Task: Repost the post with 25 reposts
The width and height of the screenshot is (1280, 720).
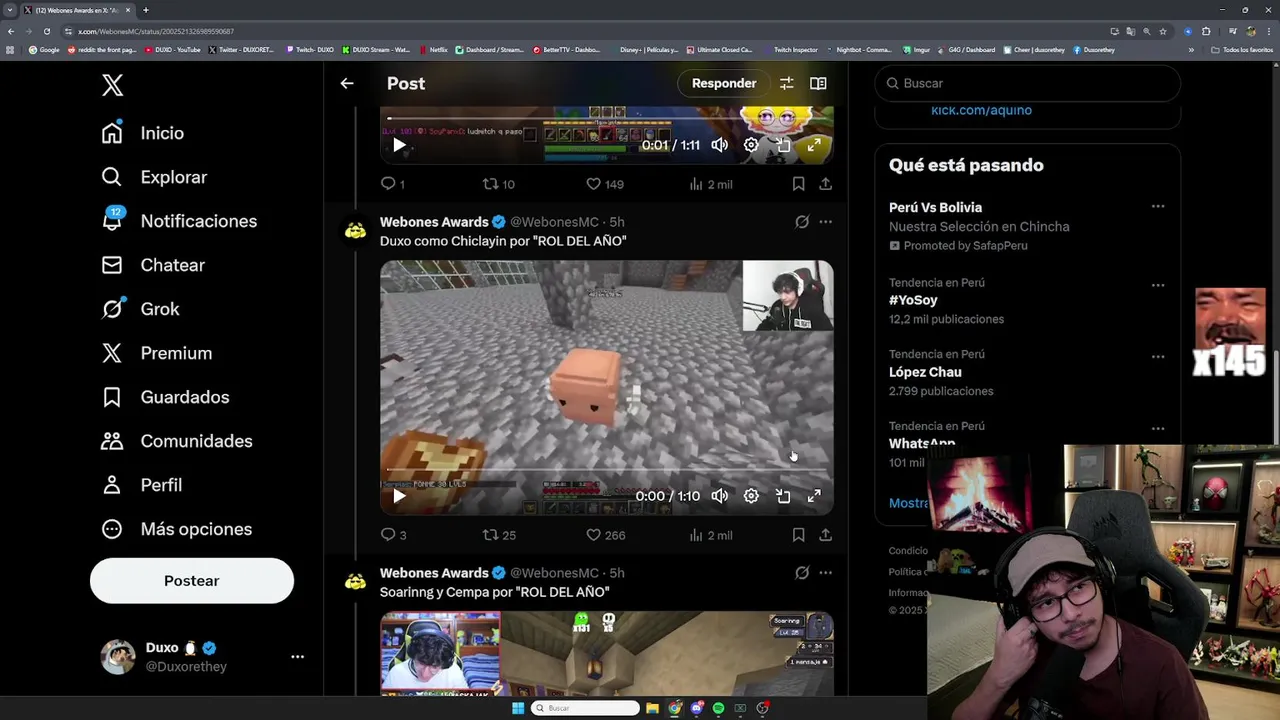Action: (499, 535)
